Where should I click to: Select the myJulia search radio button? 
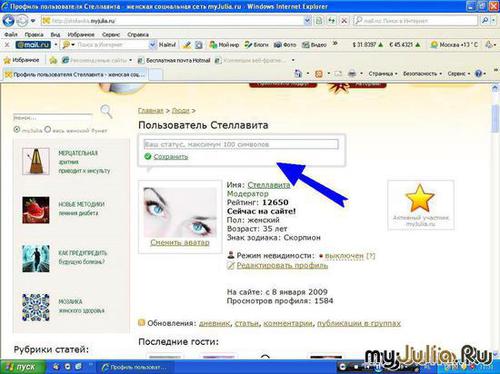[17, 129]
